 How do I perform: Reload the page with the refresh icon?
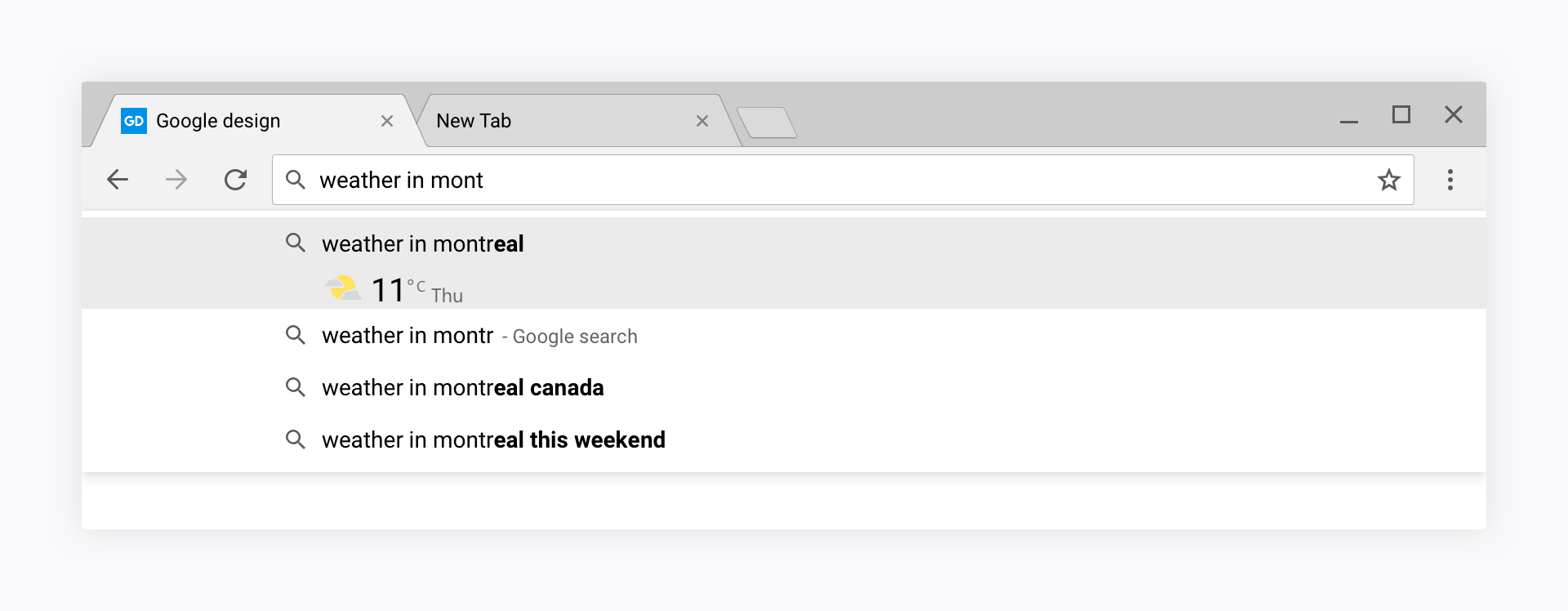[x=235, y=180]
